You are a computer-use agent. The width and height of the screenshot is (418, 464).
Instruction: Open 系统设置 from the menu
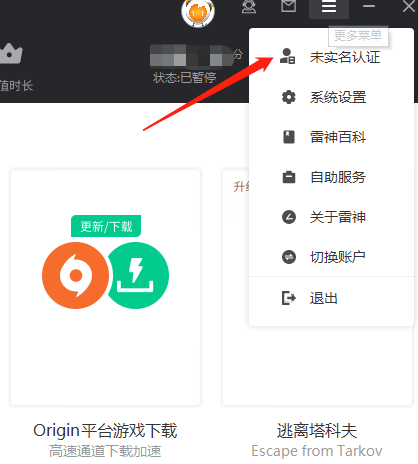coord(331,97)
